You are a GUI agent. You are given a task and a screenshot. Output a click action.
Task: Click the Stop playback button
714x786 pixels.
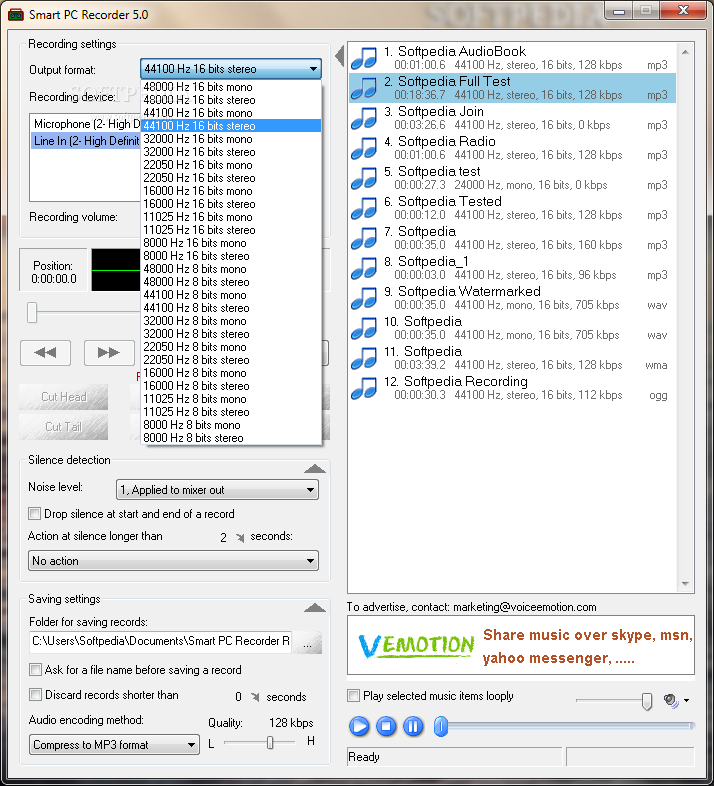coord(386,726)
